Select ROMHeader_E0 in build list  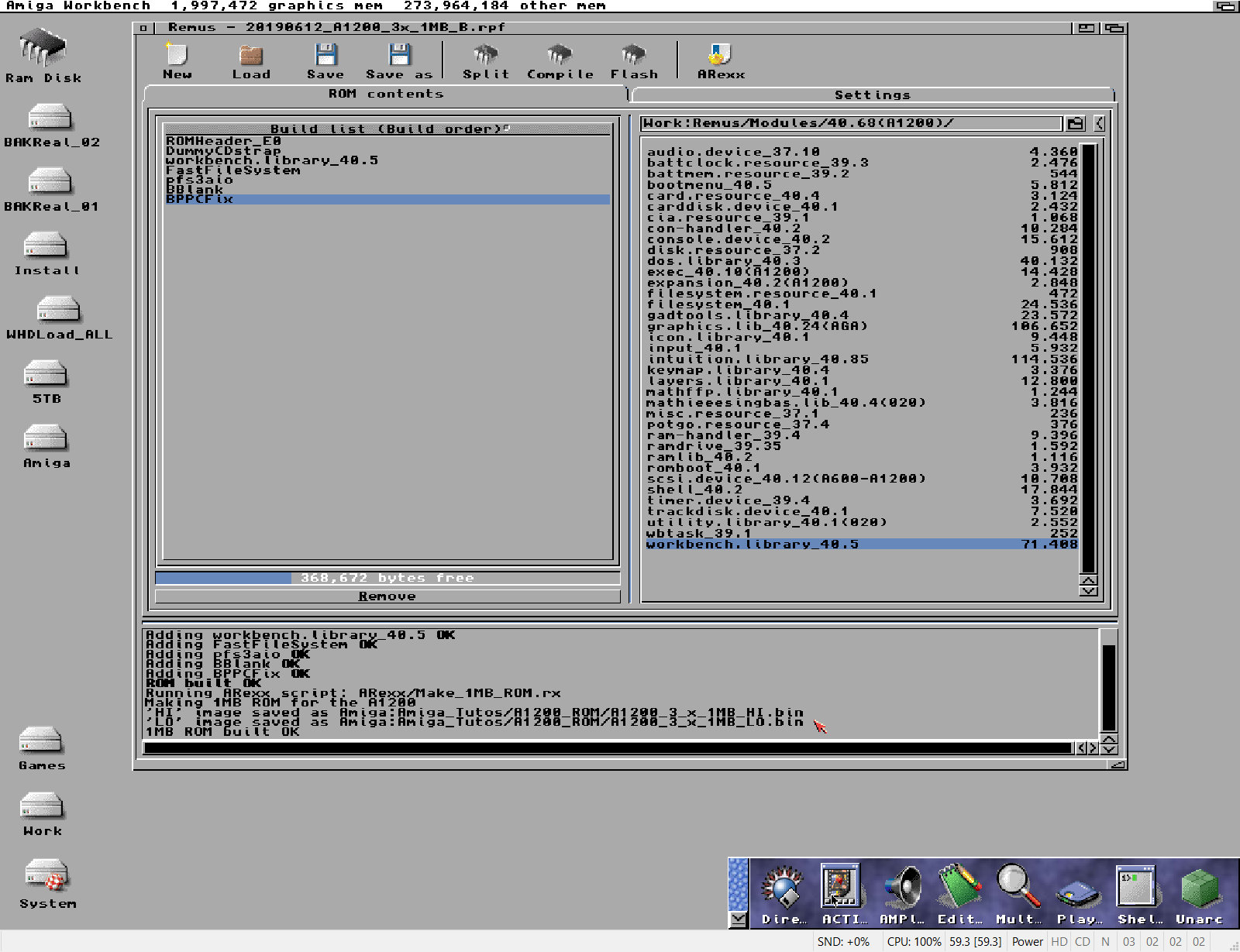387,141
